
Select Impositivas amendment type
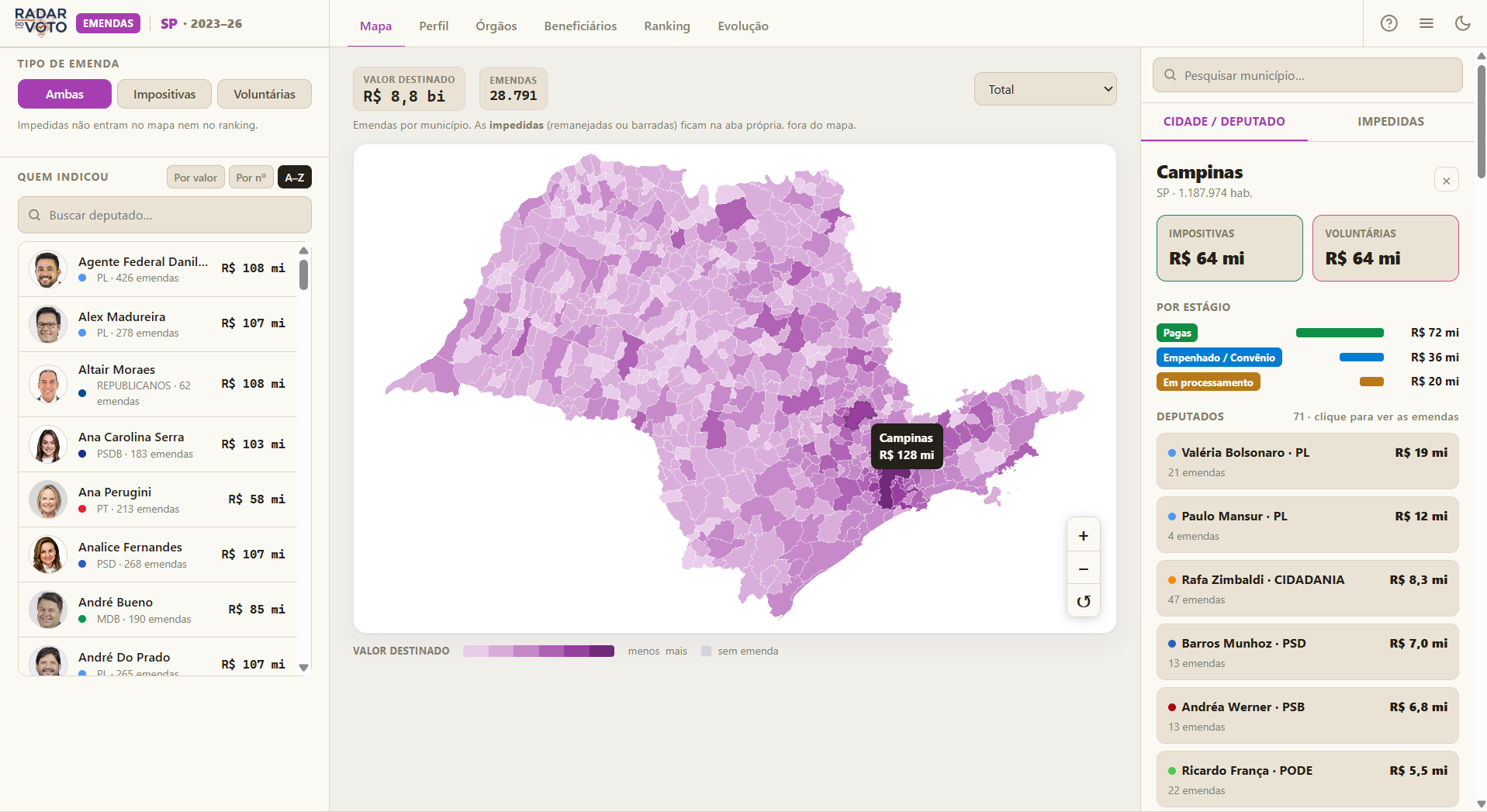(x=164, y=94)
